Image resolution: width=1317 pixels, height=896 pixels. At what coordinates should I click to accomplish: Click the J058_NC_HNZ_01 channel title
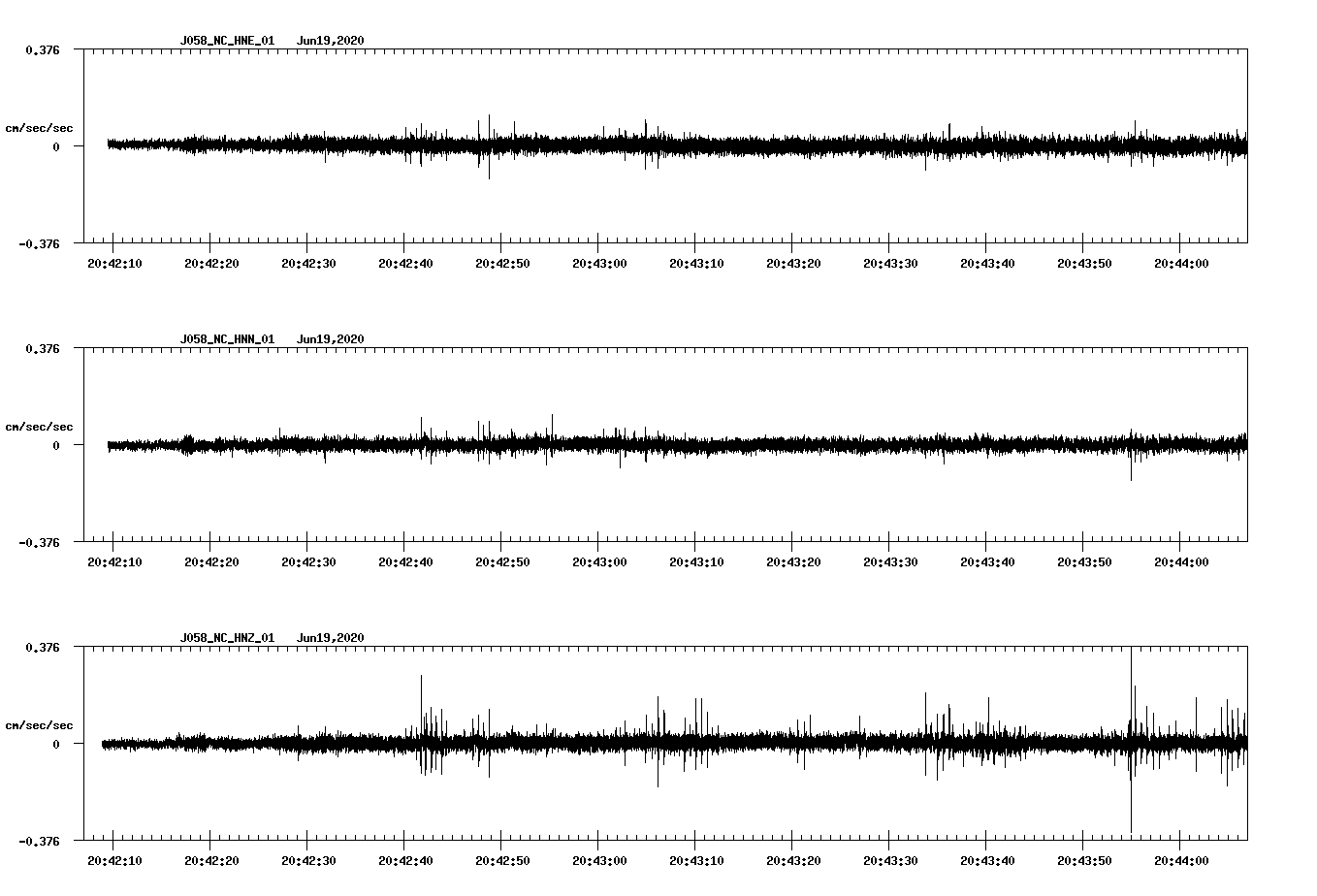pyautogui.click(x=227, y=638)
